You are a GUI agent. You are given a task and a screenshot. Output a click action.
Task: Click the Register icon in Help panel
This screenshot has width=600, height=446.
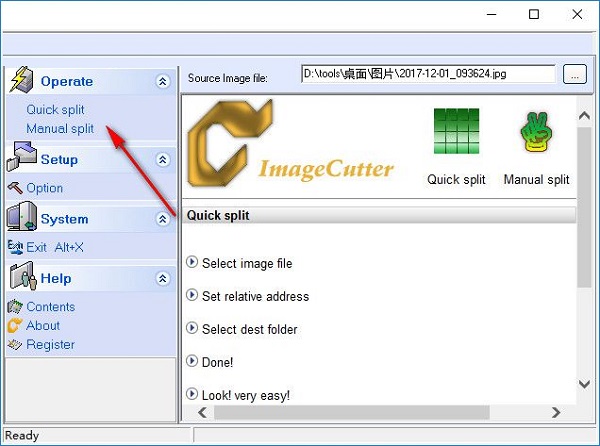pyautogui.click(x=15, y=345)
